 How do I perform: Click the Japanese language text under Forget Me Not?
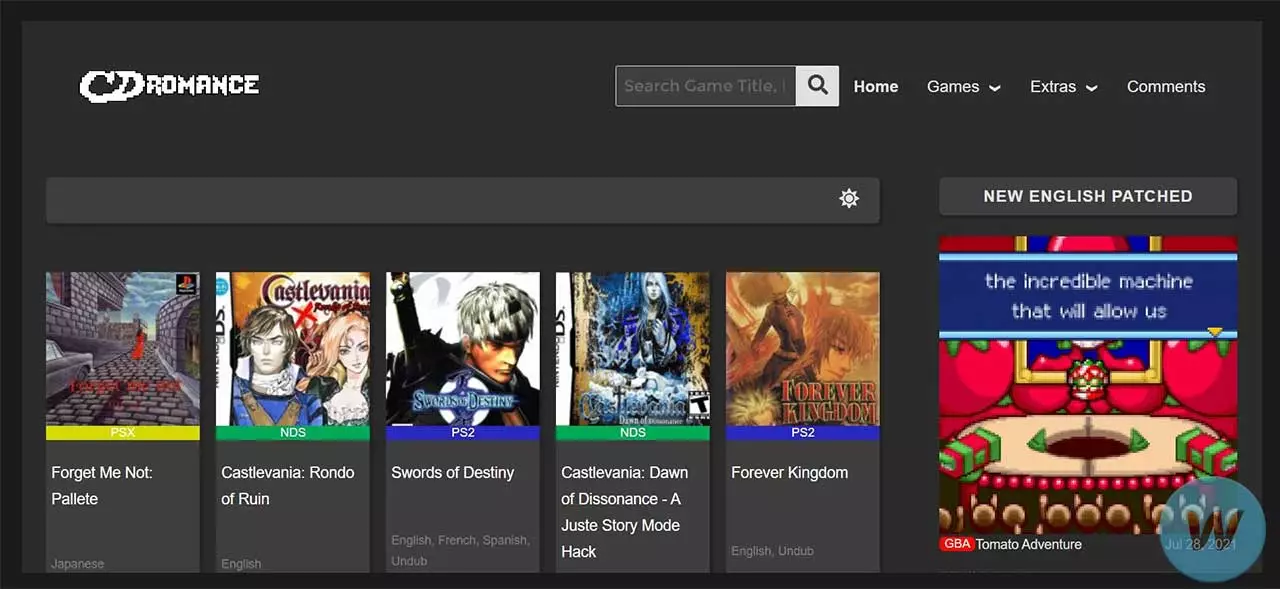[78, 563]
